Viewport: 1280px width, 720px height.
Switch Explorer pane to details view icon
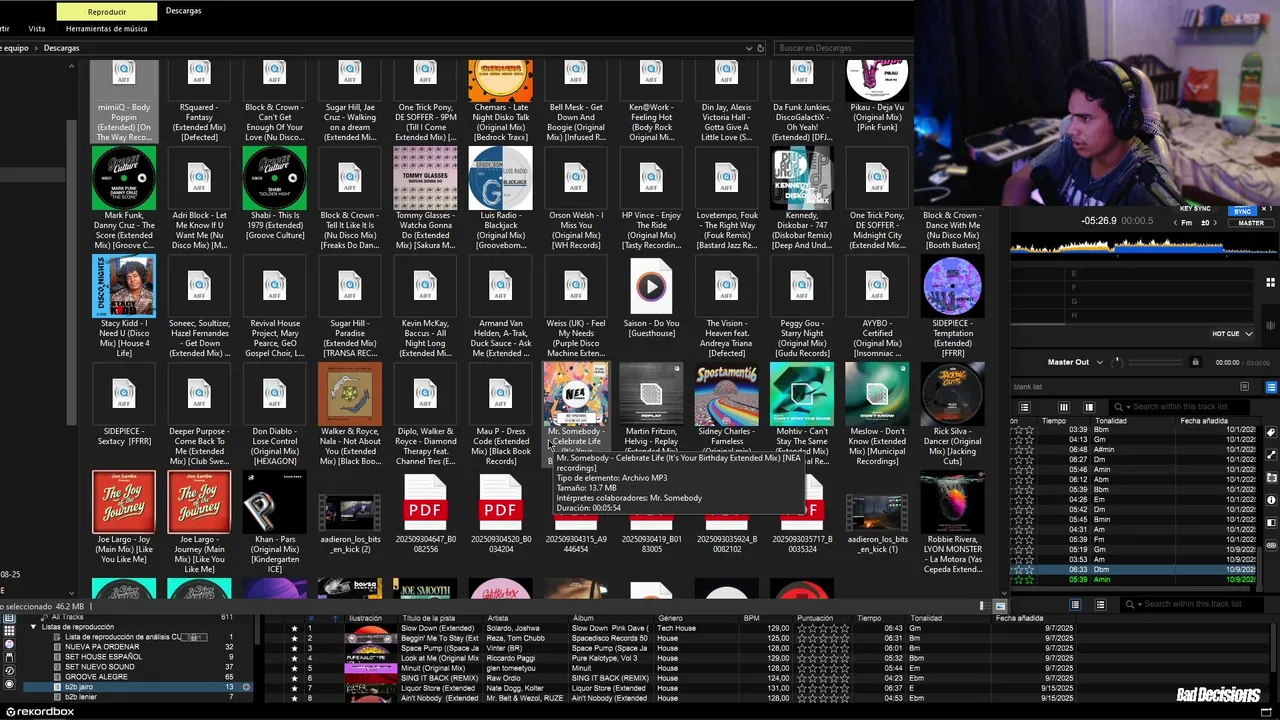click(x=985, y=606)
